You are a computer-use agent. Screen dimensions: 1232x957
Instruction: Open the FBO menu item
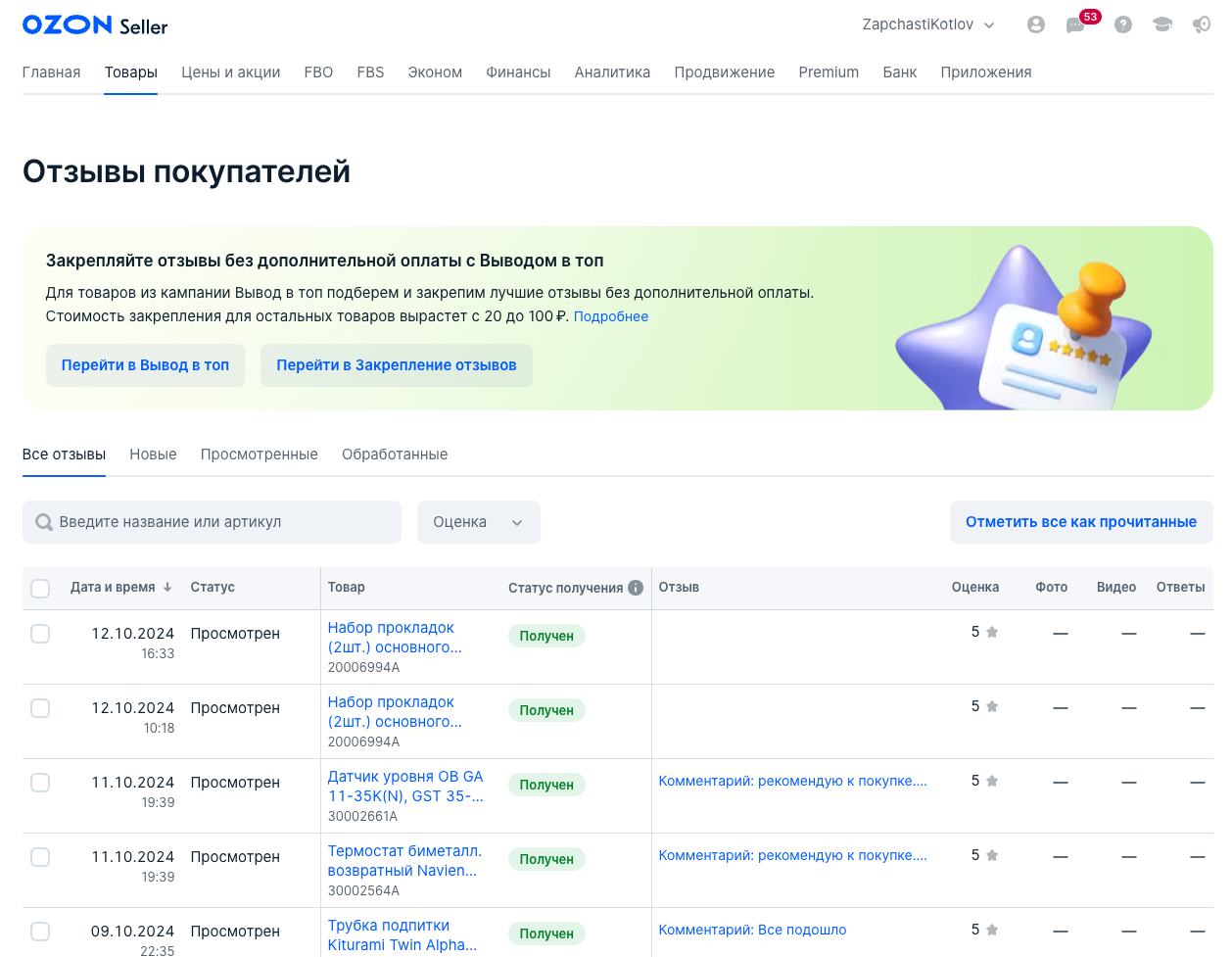click(x=318, y=72)
